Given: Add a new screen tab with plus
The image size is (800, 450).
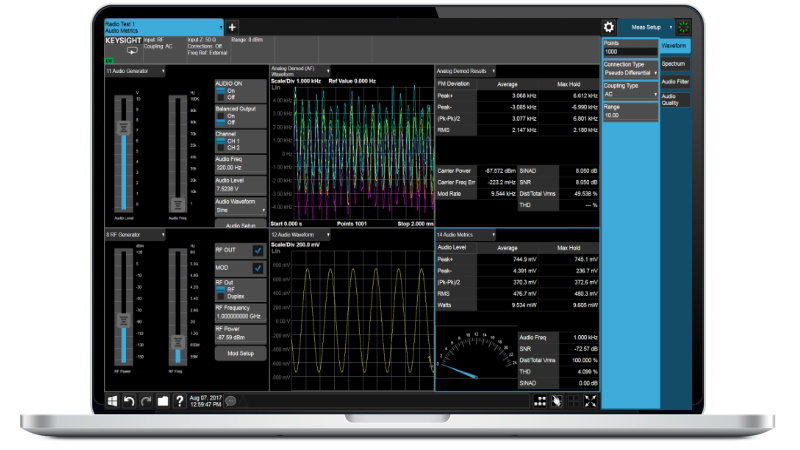Looking at the screenshot, I should [232, 26].
